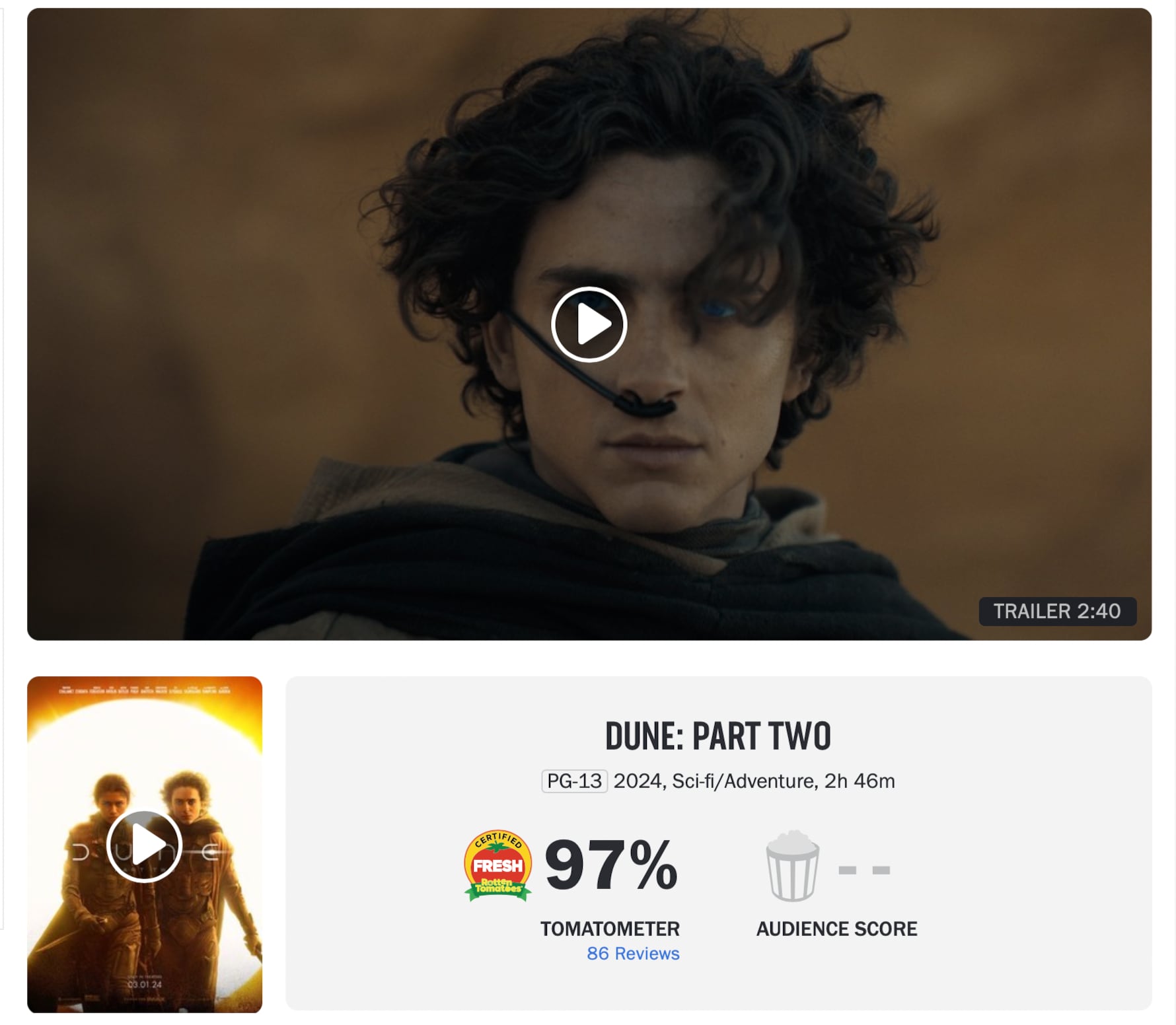Click the Certified Fresh tomato badge
Viewport: 1176px width, 1025px height.
pyautogui.click(x=498, y=865)
